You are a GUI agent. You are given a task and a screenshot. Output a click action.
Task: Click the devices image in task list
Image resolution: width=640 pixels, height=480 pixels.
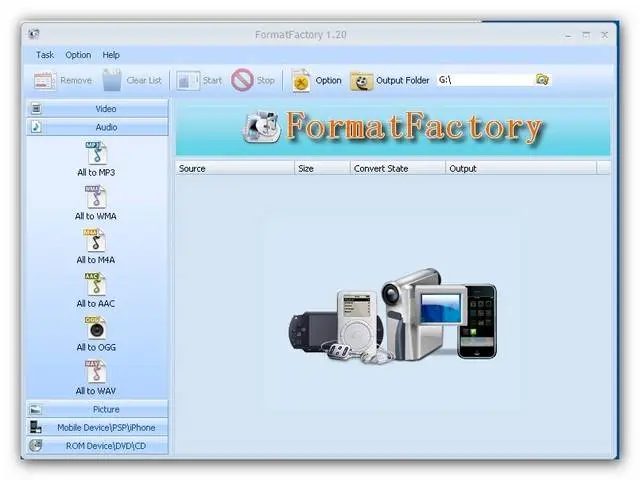tap(393, 315)
